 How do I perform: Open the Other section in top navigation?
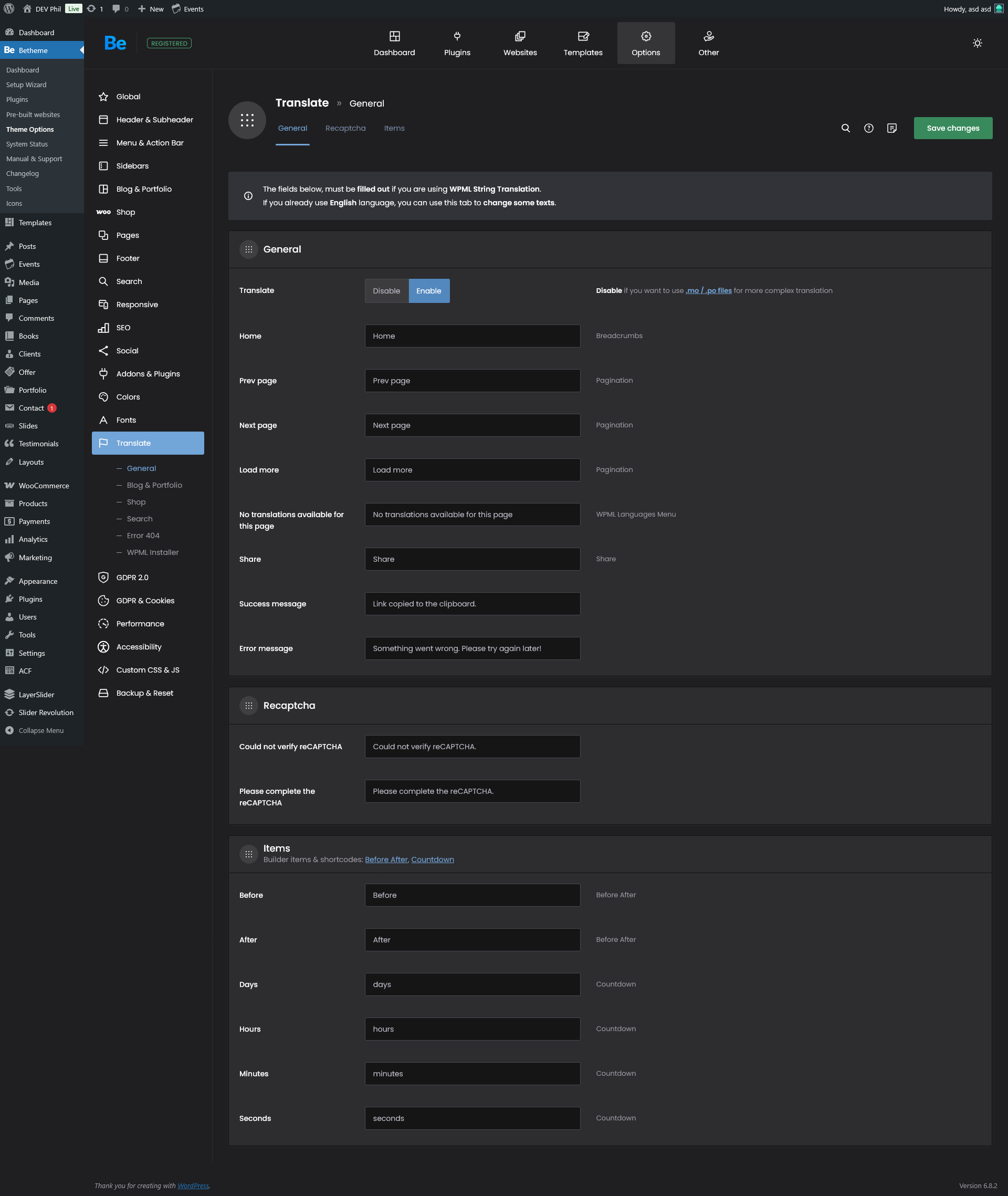(x=708, y=44)
